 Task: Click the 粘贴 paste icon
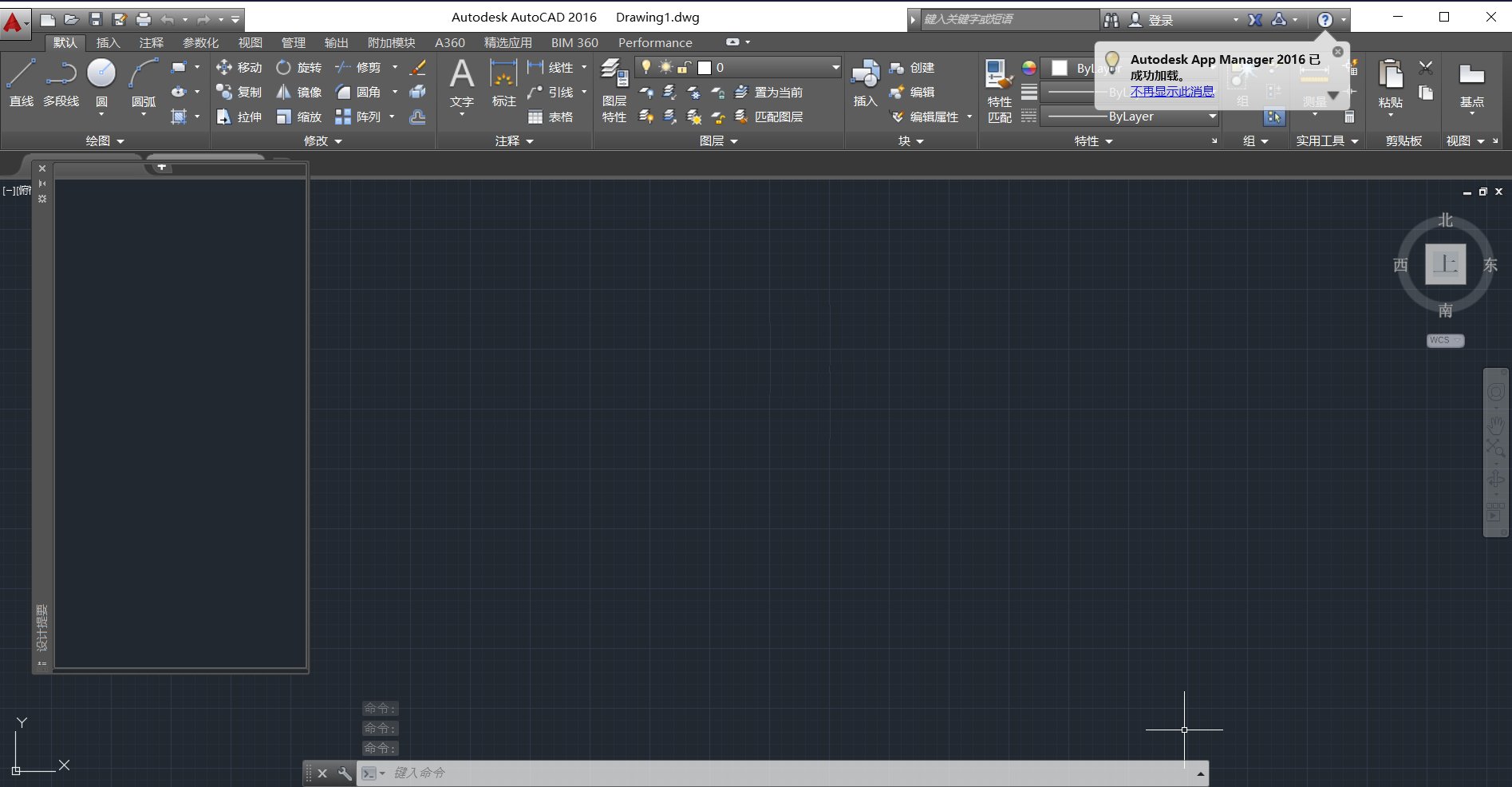[1391, 74]
